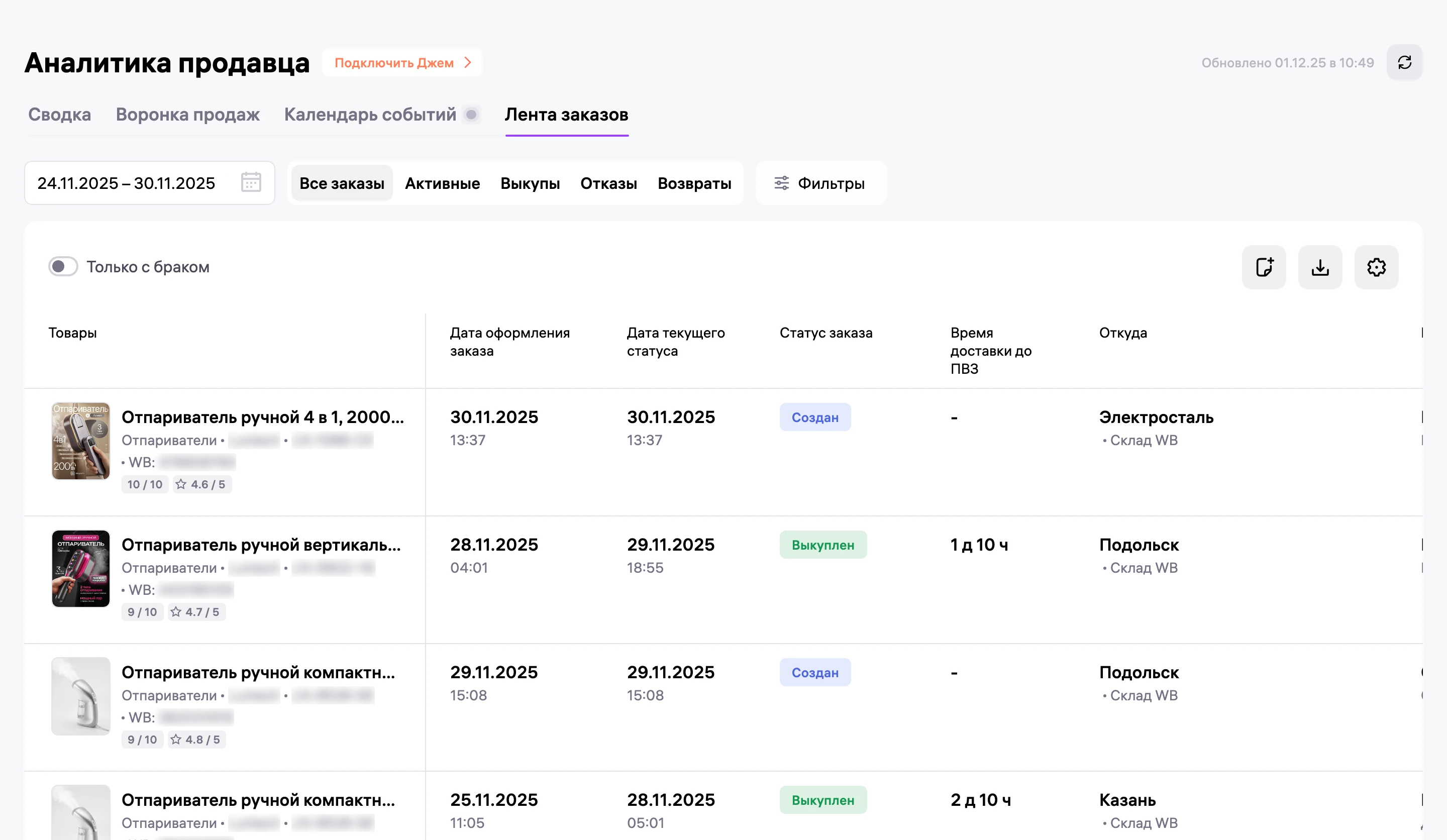Open thumbnail of compact steamer ordered 29.11.2025
1447x840 pixels.
coord(80,696)
